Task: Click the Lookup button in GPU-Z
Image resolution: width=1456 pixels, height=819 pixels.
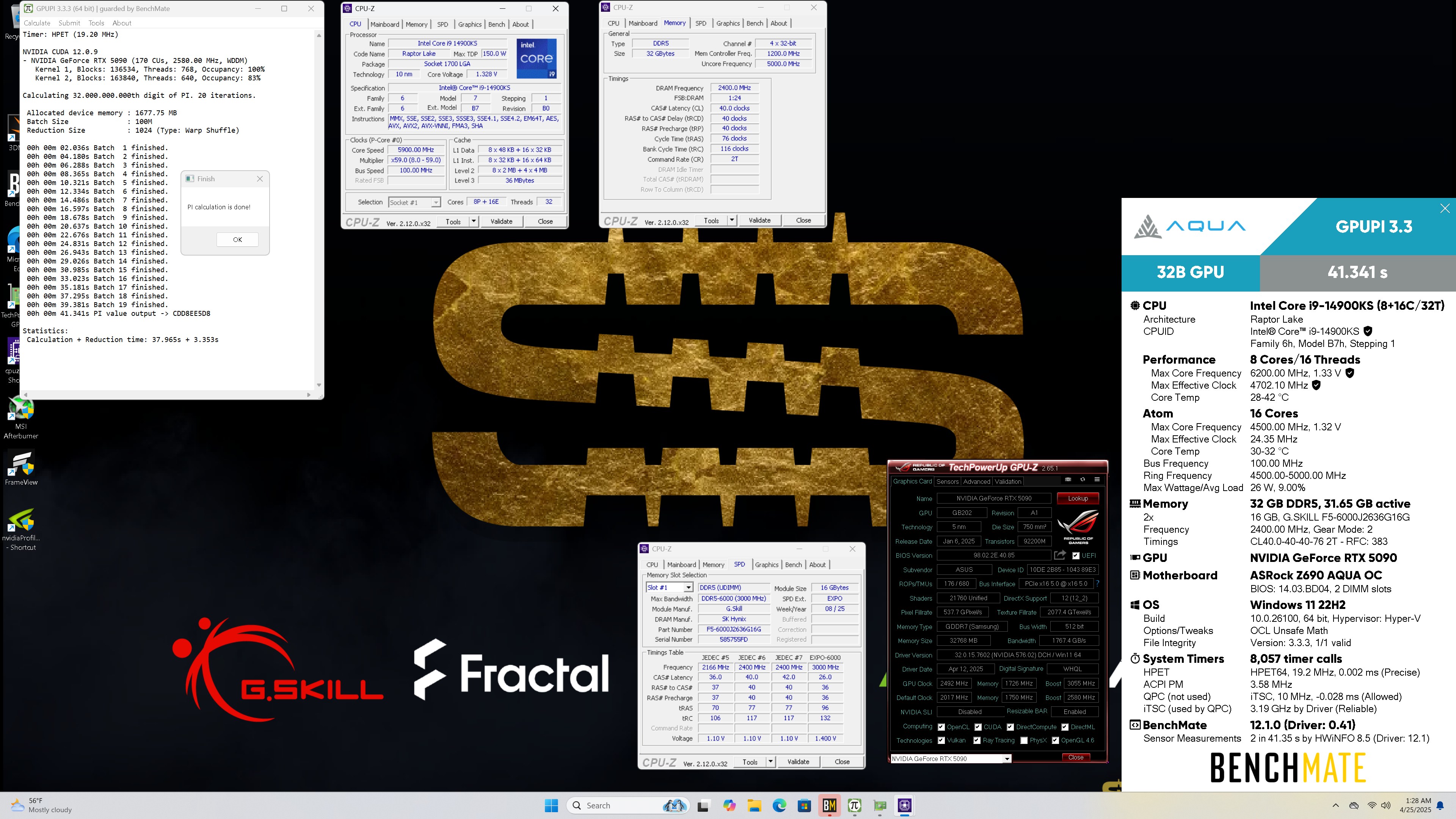Action: 1077,498
